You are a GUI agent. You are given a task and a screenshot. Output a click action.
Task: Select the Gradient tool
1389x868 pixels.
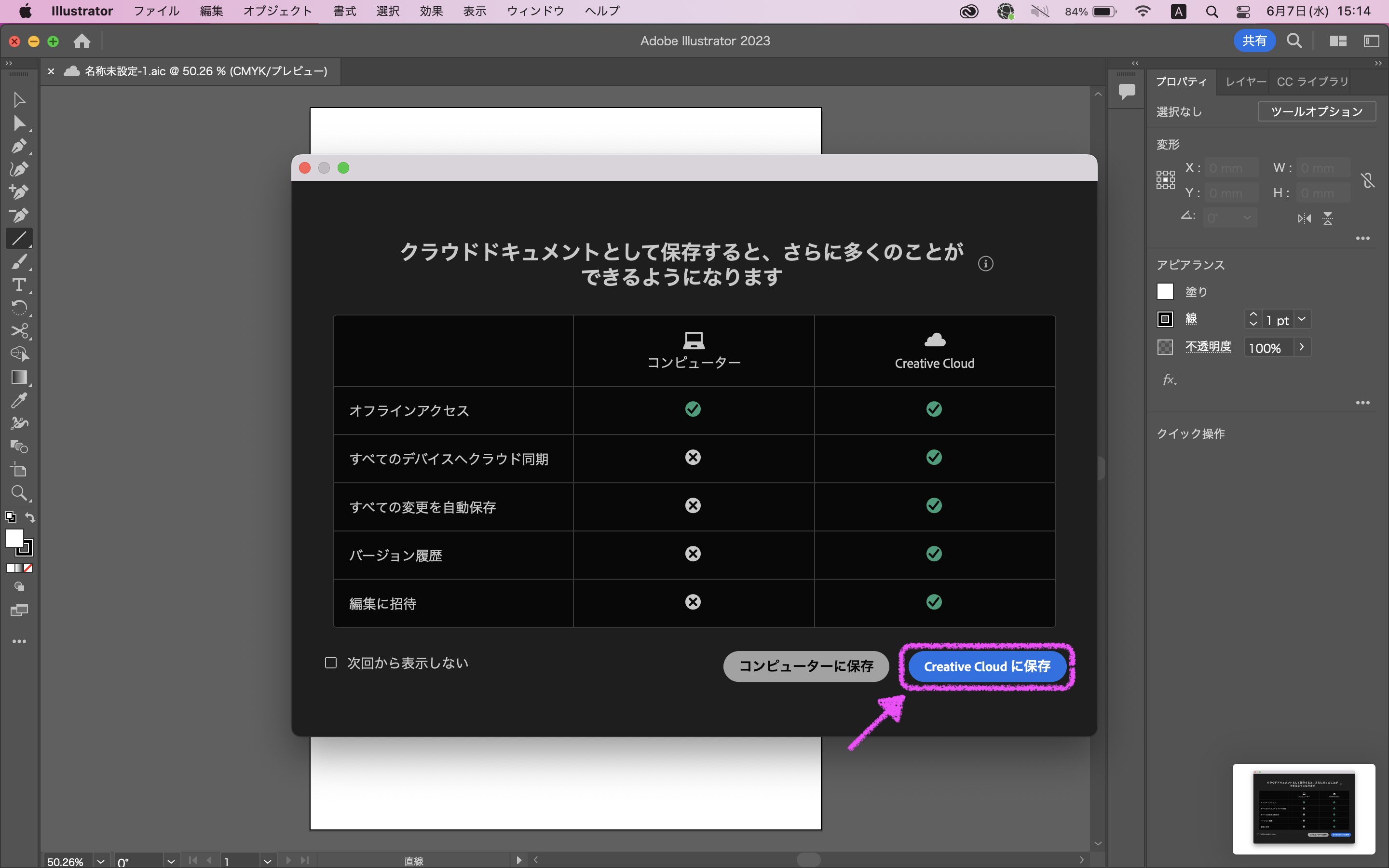18,377
